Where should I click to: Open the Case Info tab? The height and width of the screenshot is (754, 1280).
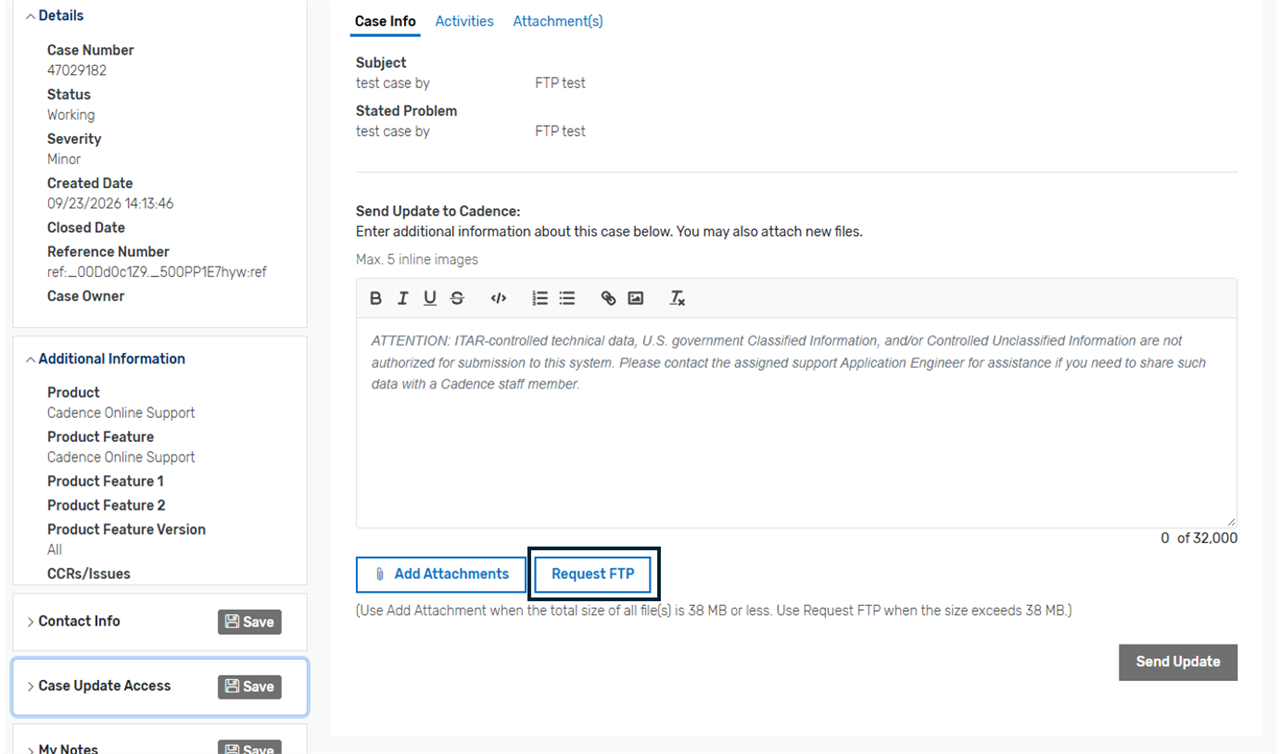(385, 21)
